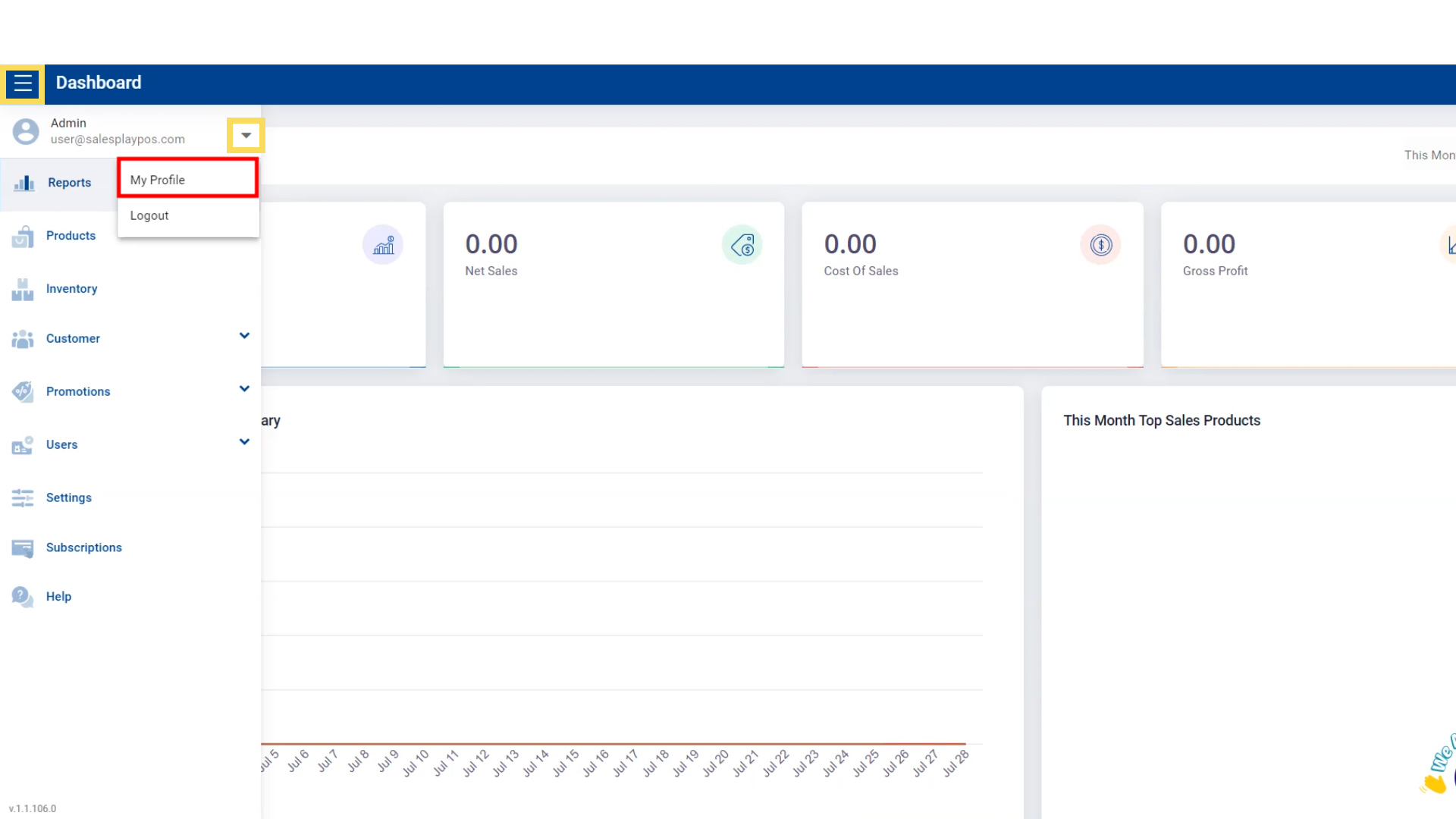Click the Cost Of Sales coin icon
Screen dimensions: 1456x819
coord(1100,245)
